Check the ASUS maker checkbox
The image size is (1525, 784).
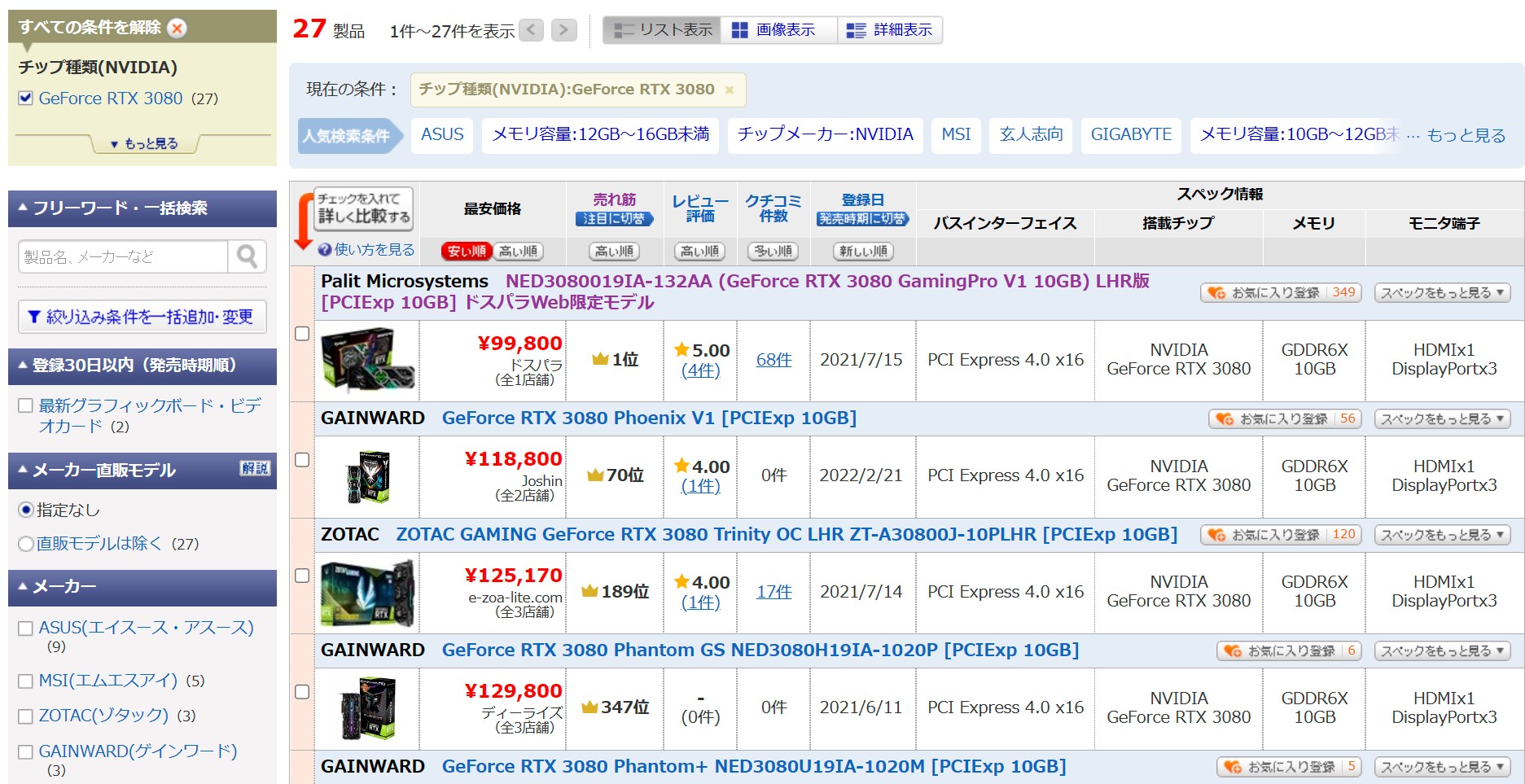[25, 629]
